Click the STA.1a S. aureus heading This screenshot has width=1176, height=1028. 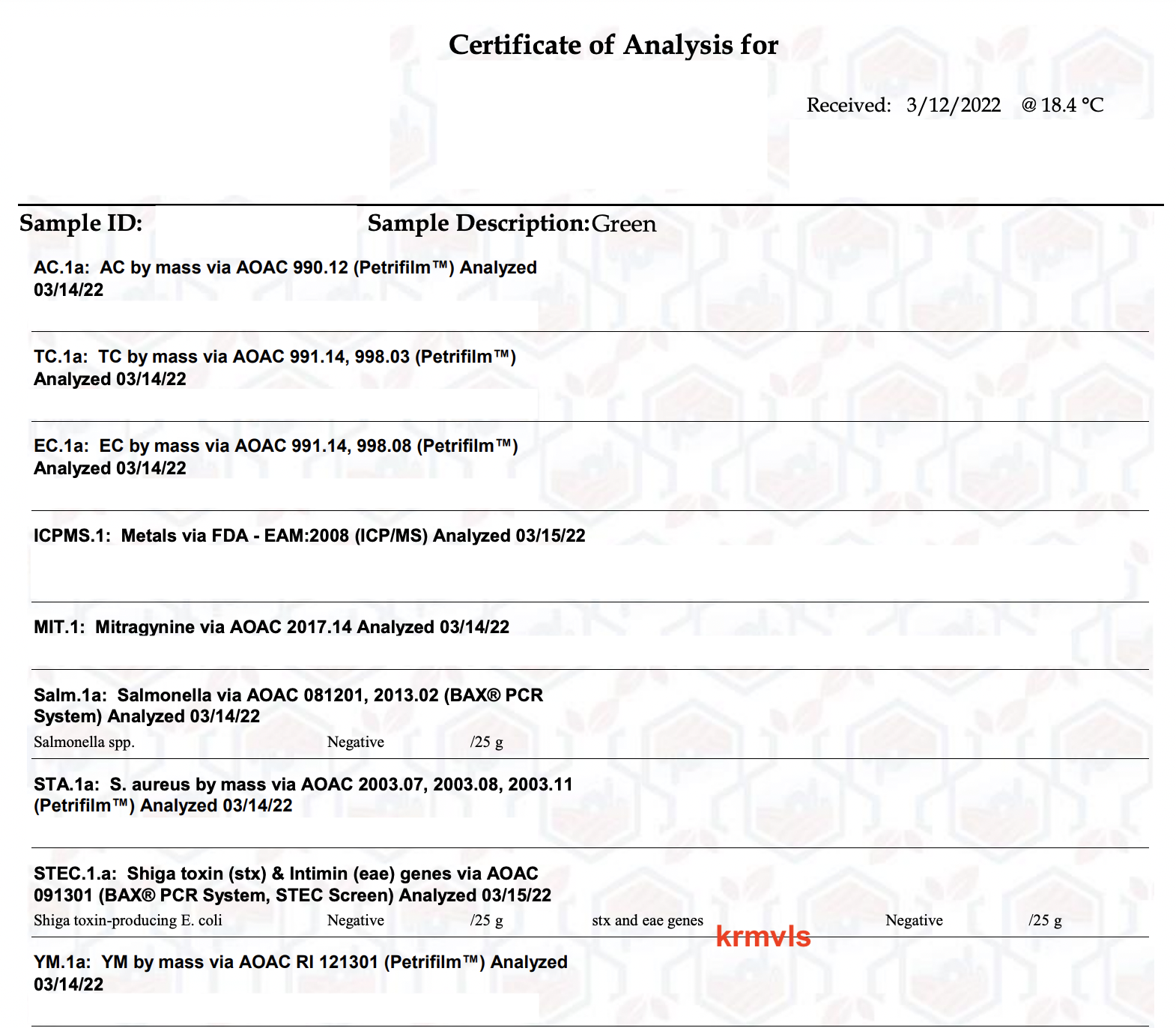coord(303,795)
